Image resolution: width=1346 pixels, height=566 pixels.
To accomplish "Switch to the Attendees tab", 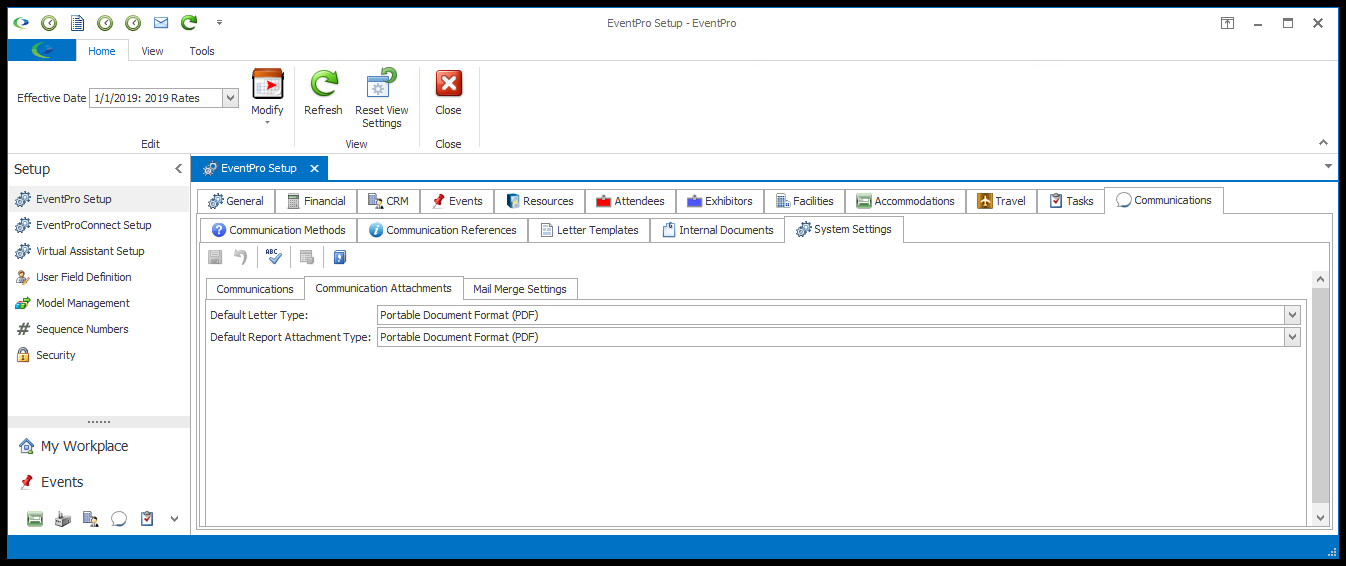I will pyautogui.click(x=630, y=201).
